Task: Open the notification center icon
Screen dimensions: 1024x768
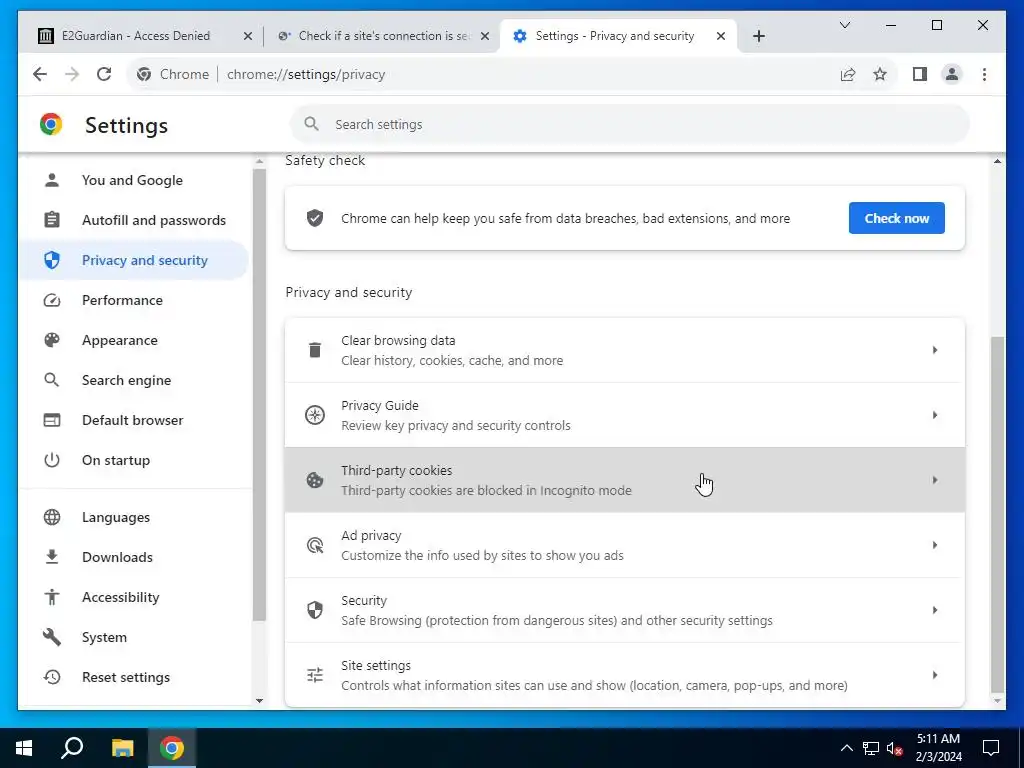Action: click(991, 748)
